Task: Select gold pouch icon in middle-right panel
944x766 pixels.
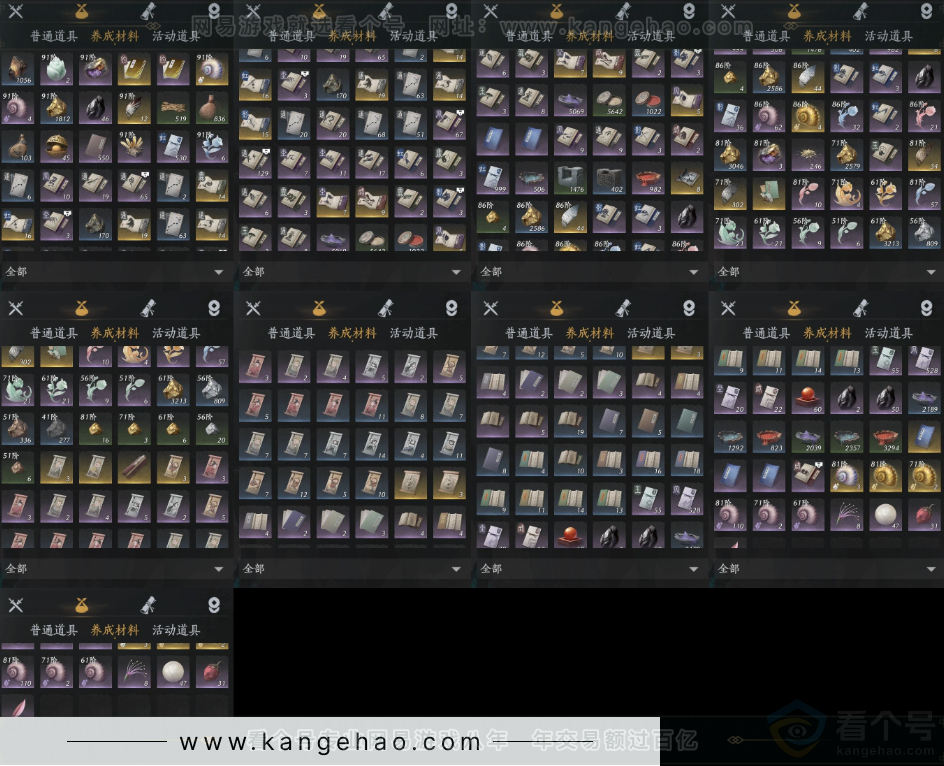Action: click(x=794, y=308)
